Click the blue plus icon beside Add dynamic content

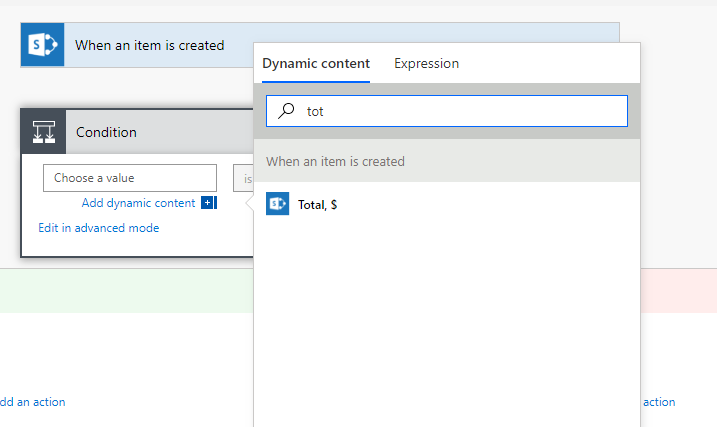(x=208, y=203)
